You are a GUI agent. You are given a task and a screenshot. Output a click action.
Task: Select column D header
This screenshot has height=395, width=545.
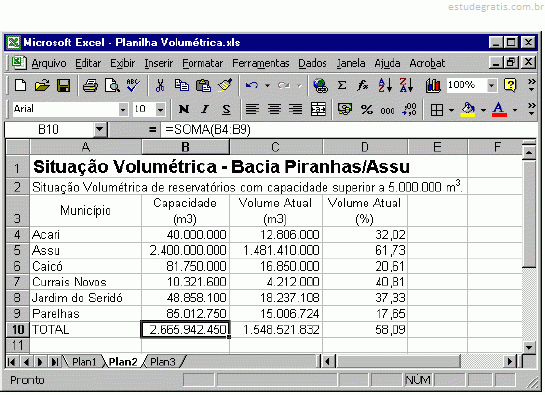pos(365,147)
